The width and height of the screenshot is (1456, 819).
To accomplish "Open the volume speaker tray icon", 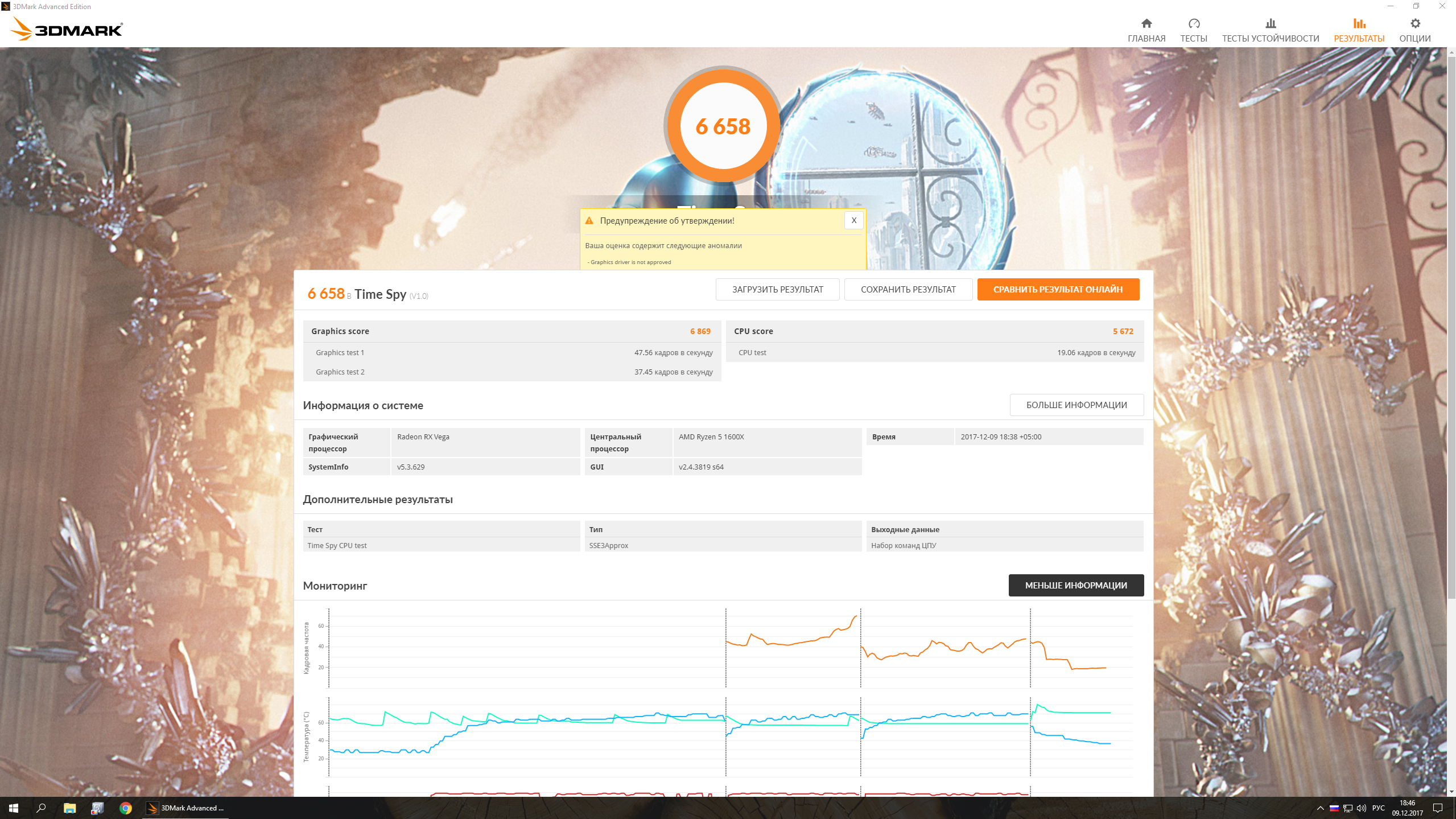I will pyautogui.click(x=1361, y=808).
